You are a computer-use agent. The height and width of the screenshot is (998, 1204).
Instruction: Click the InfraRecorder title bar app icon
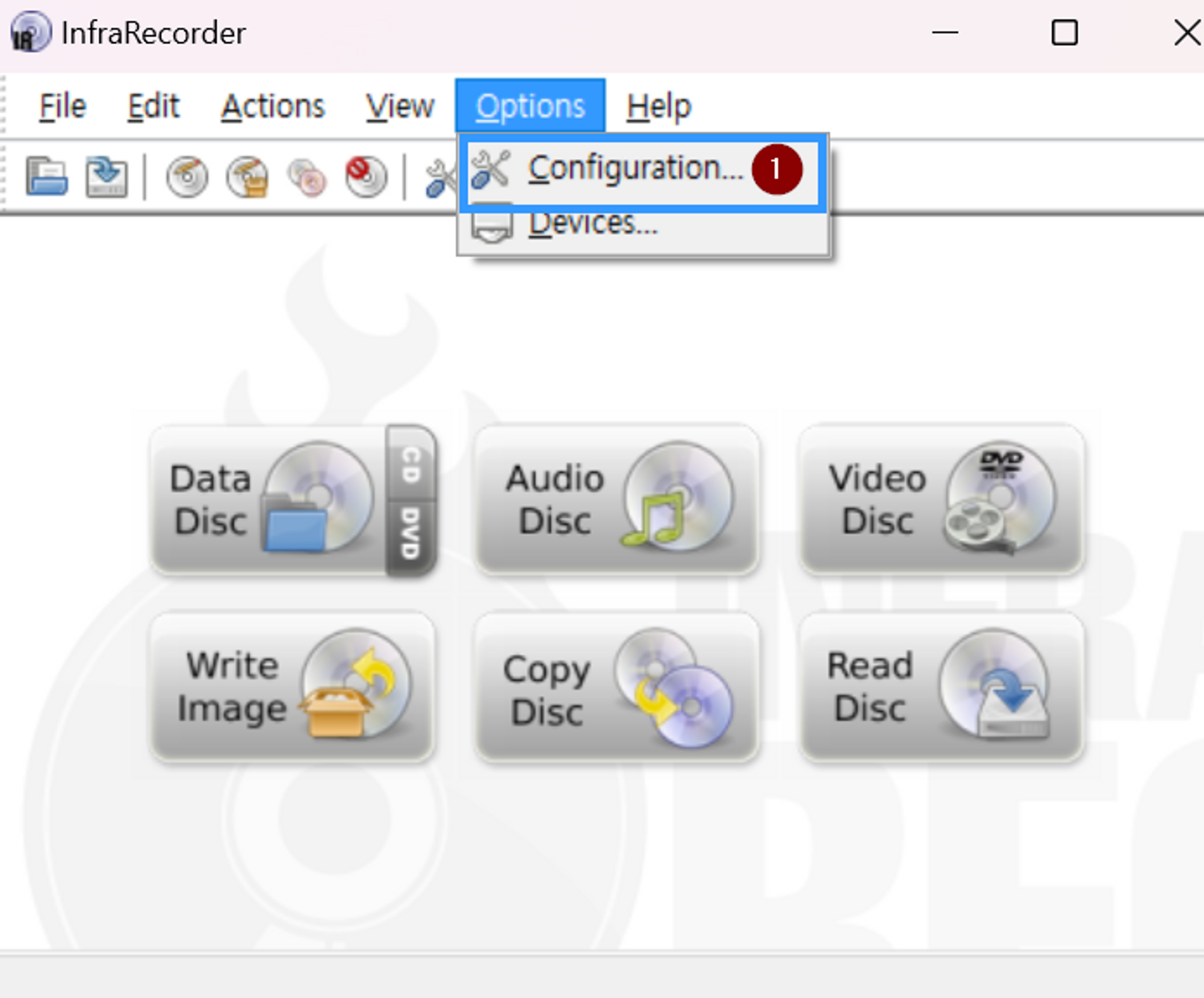click(x=31, y=32)
